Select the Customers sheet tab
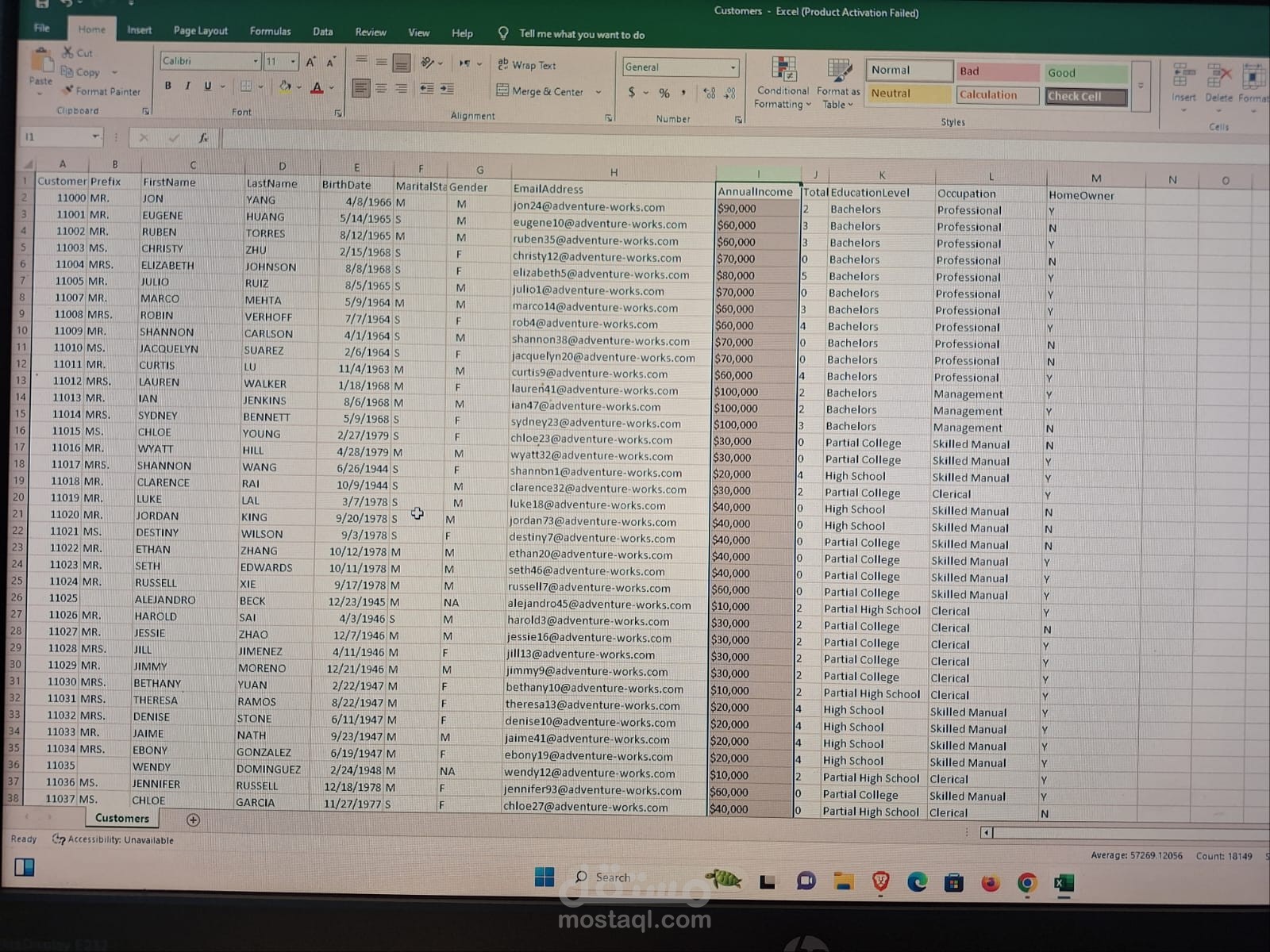Screen dimensions: 1270x952 pyautogui.click(x=121, y=818)
